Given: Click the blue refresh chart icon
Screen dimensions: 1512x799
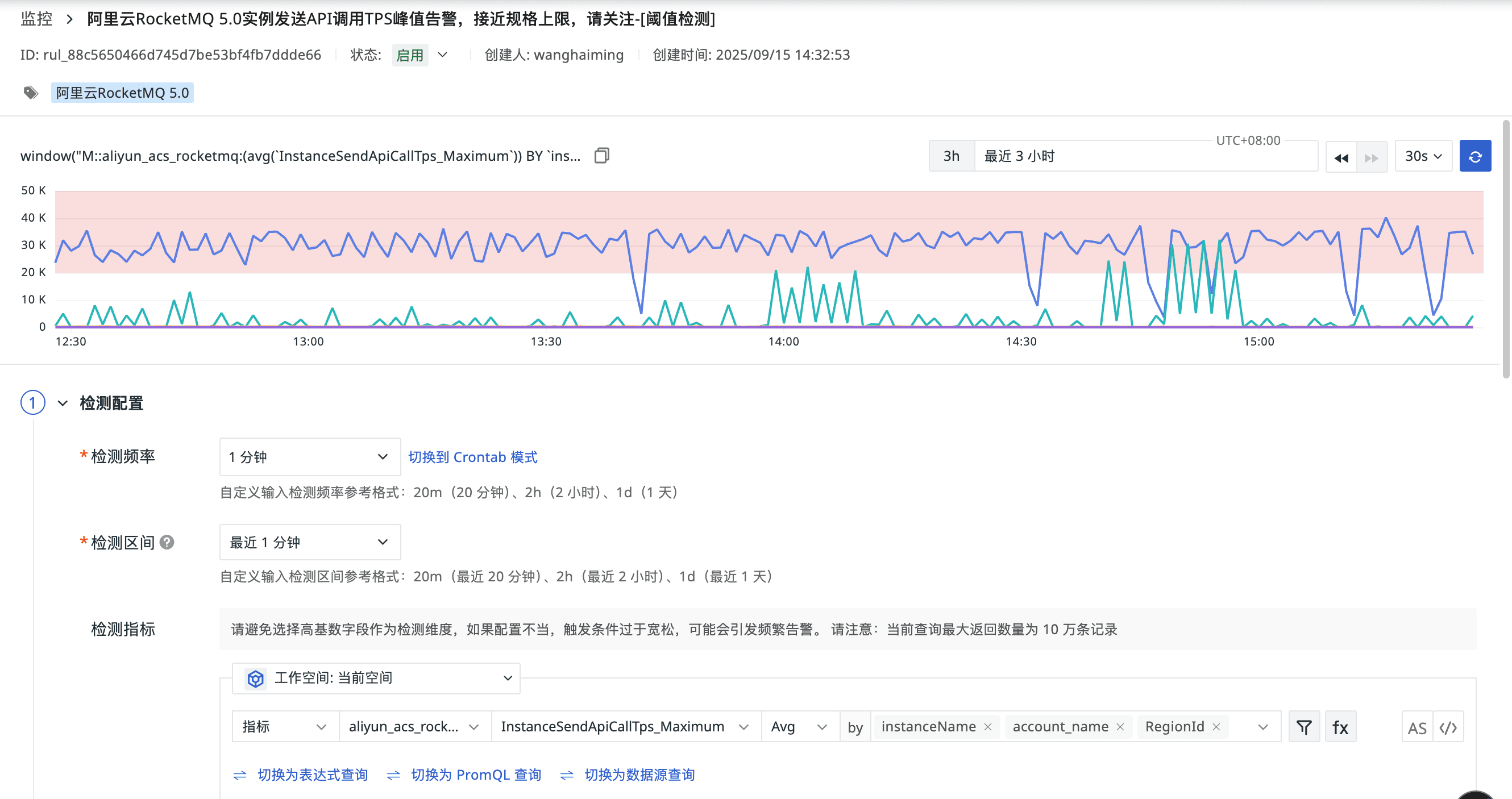Looking at the screenshot, I should [1474, 156].
